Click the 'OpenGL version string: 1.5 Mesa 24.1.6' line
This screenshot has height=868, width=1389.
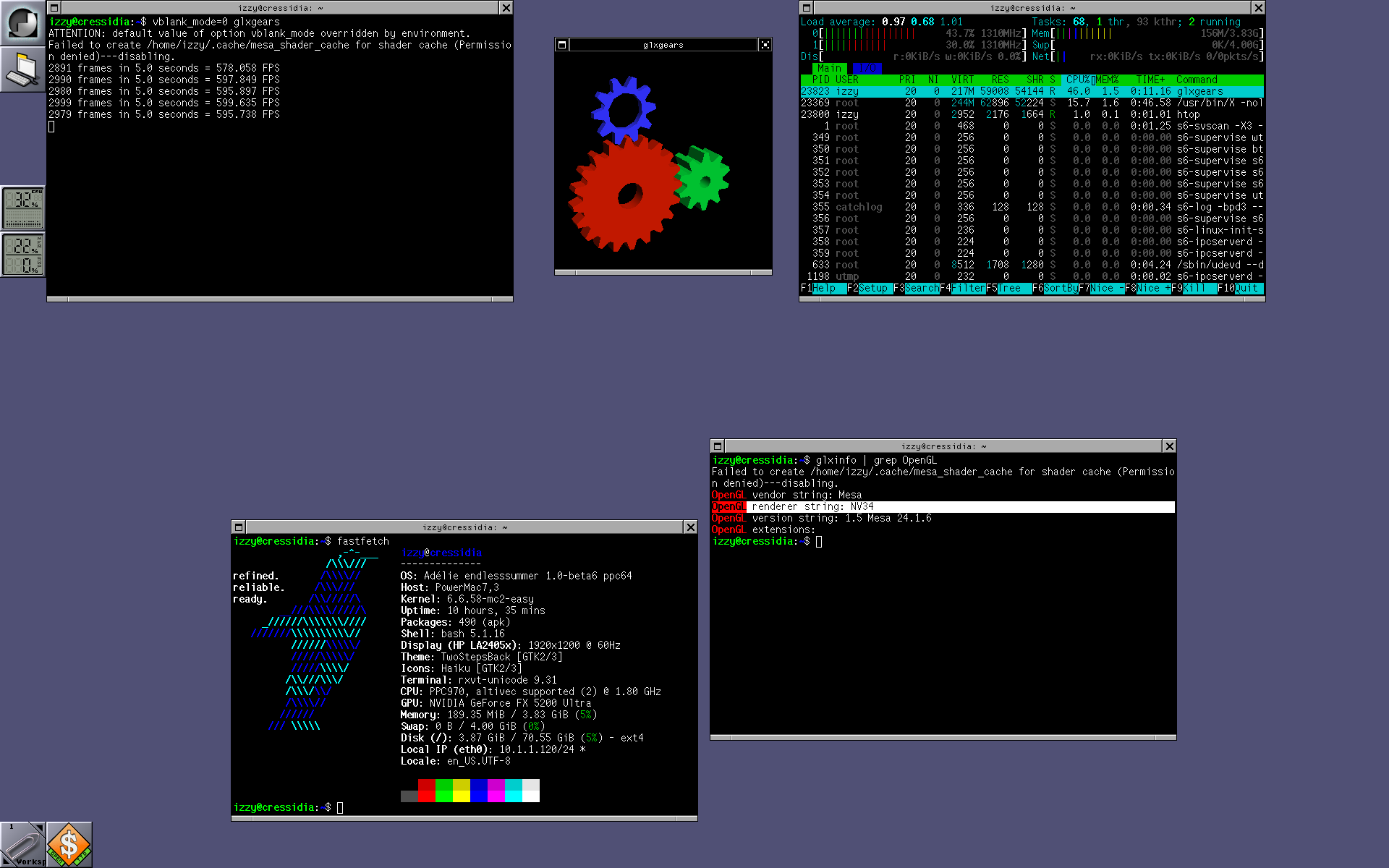[821, 518]
